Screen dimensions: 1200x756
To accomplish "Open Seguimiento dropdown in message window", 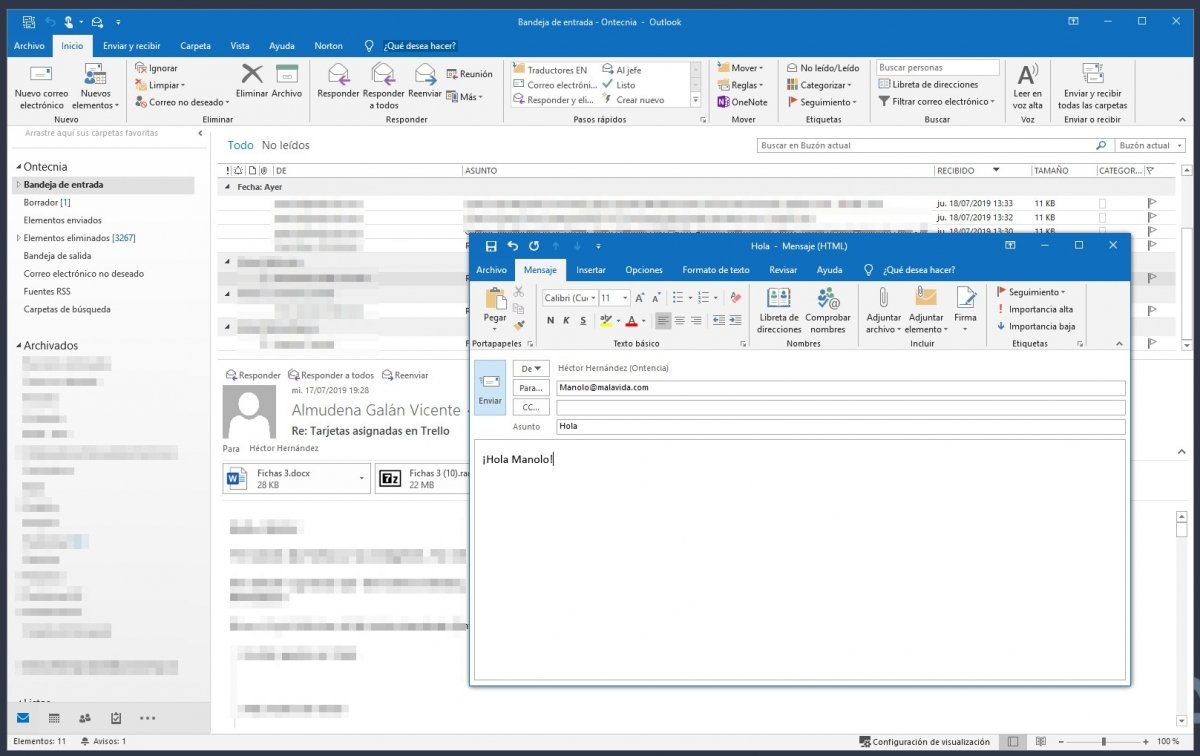I will (x=1031, y=292).
